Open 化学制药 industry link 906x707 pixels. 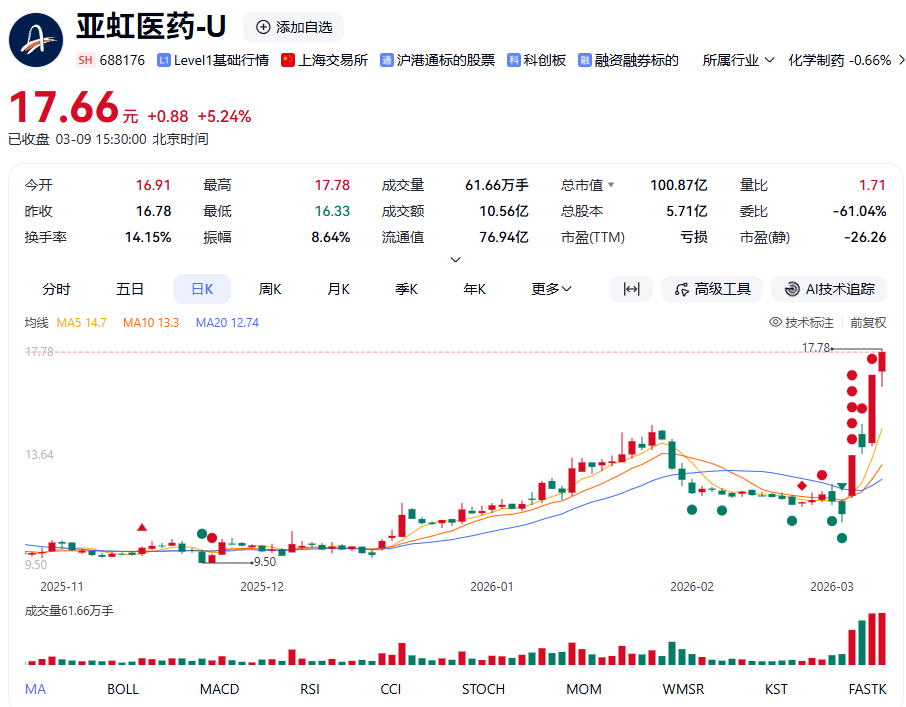[x=839, y=60]
